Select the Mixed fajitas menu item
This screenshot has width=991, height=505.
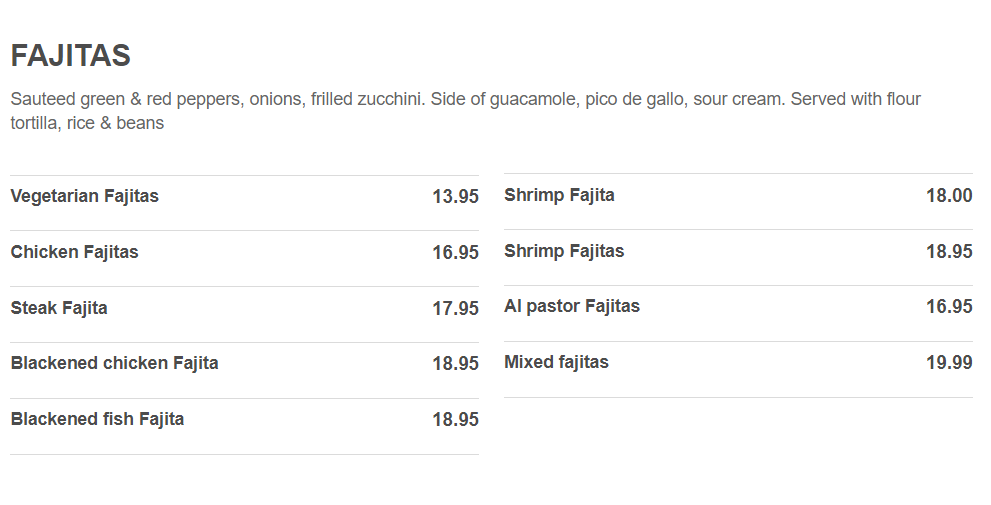(x=556, y=362)
